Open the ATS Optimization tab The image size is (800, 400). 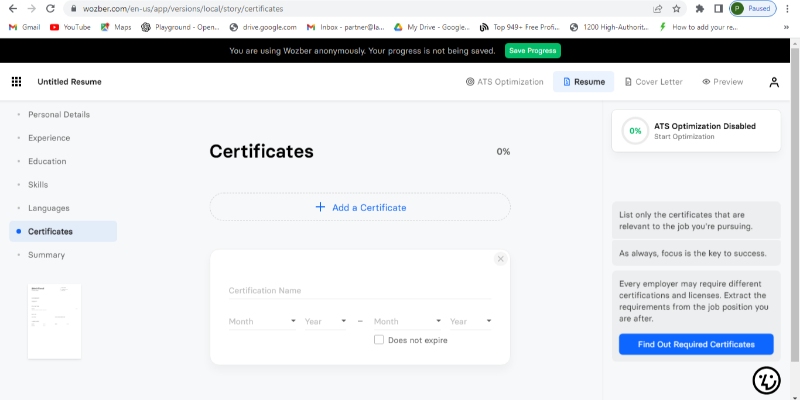point(505,82)
